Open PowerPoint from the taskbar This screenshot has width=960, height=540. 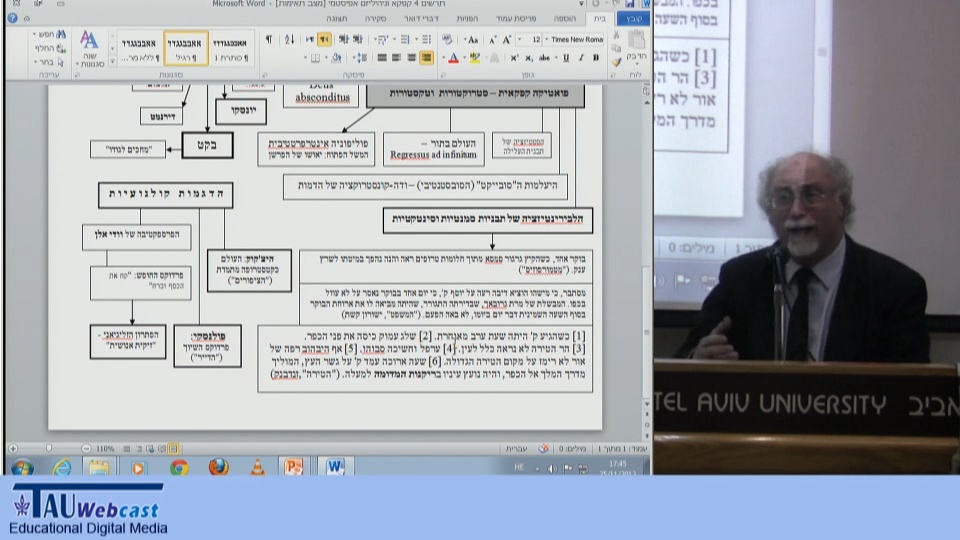coord(294,467)
